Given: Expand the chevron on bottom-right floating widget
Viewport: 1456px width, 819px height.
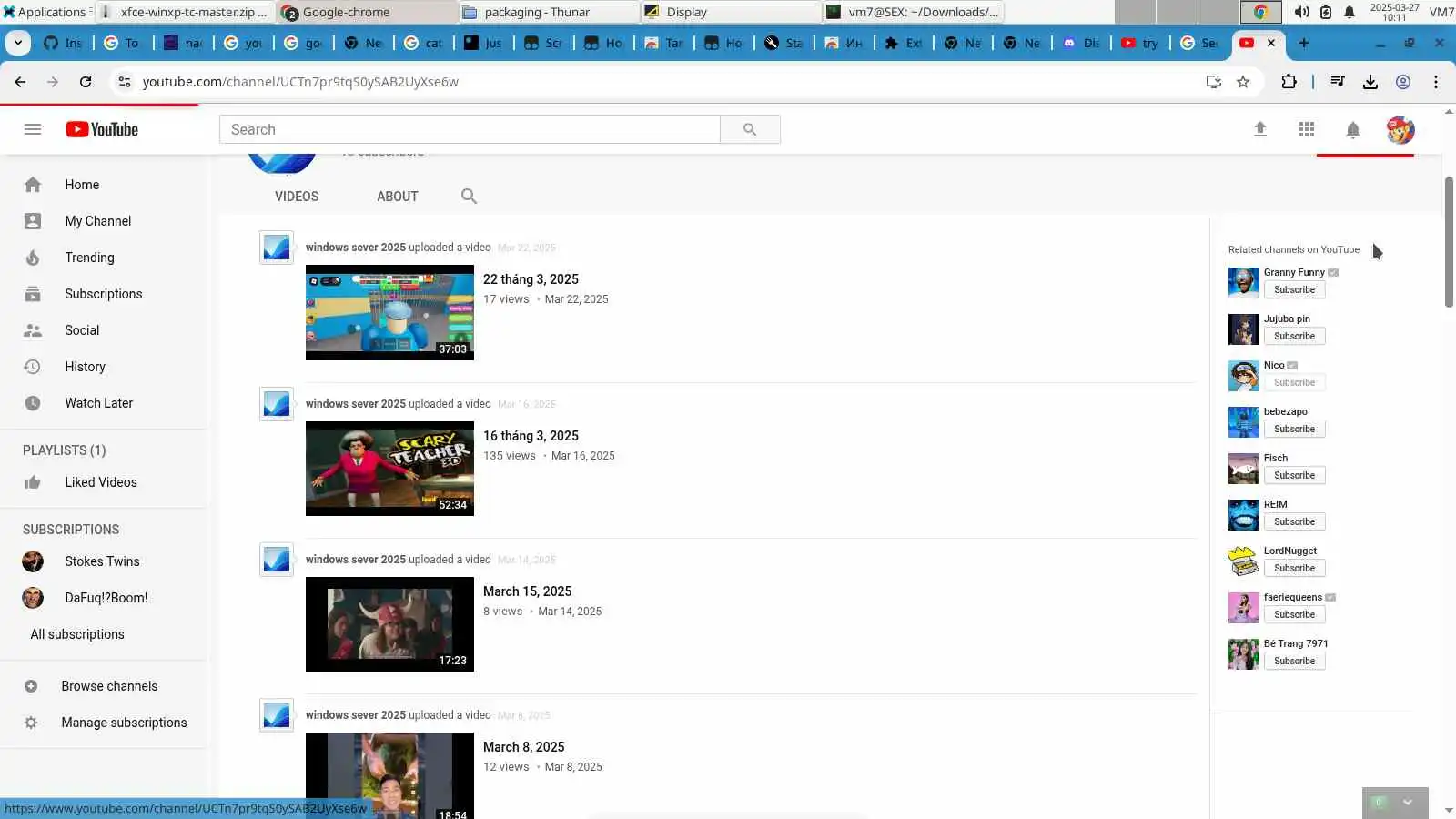Looking at the screenshot, I should click(1408, 802).
